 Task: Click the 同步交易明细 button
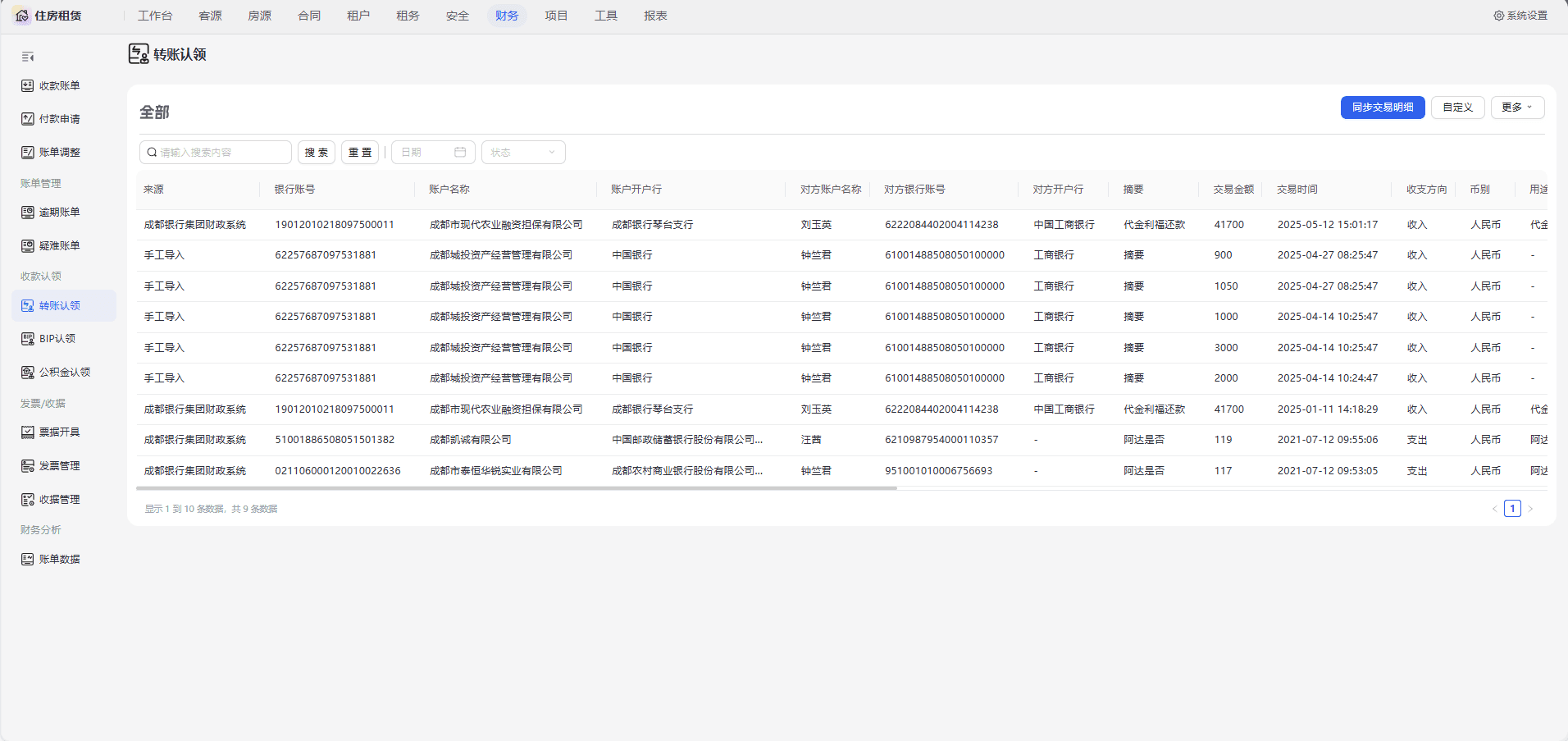click(1383, 107)
